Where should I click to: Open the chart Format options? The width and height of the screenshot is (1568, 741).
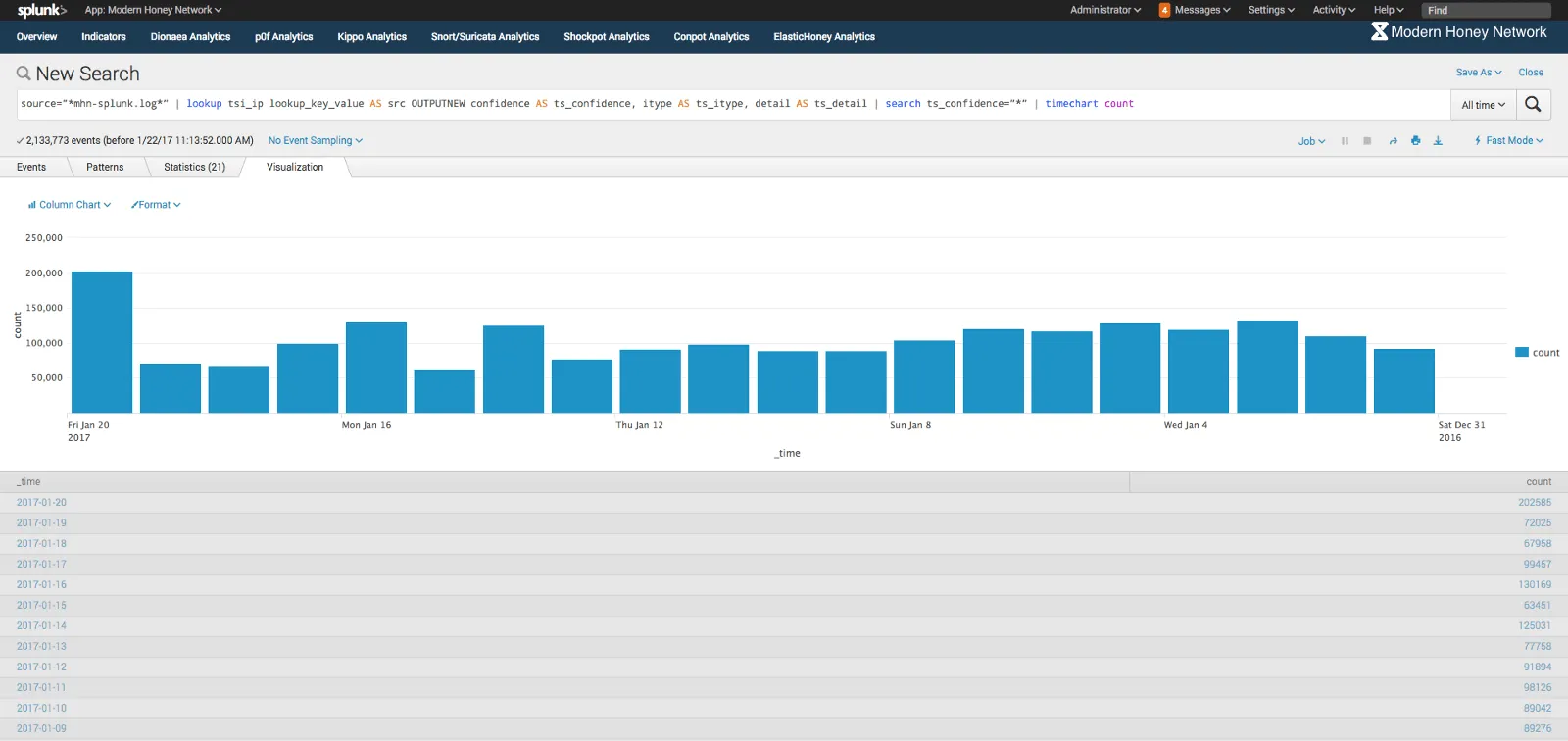(x=156, y=205)
